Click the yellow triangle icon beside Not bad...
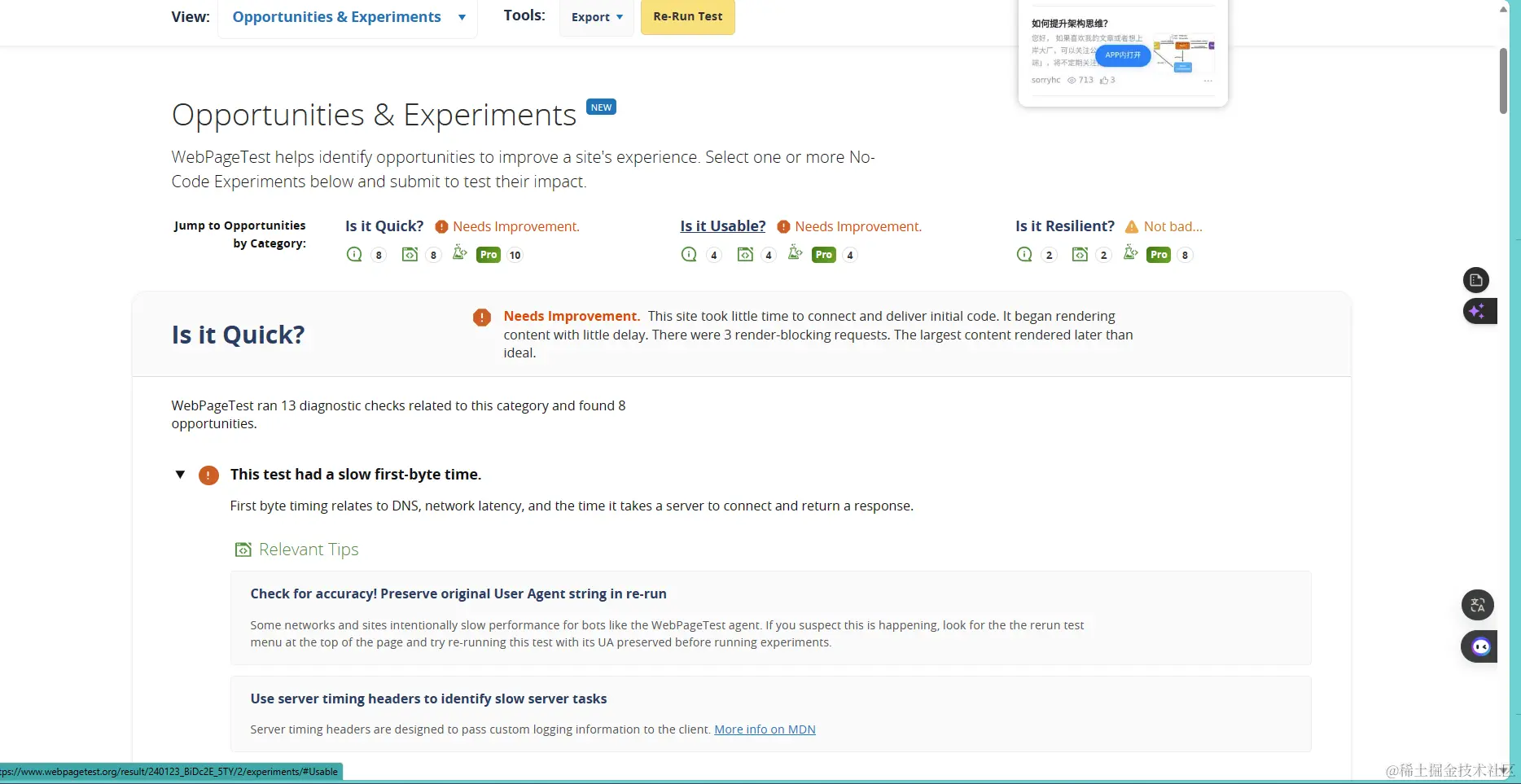This screenshot has width=1521, height=784. (1132, 227)
